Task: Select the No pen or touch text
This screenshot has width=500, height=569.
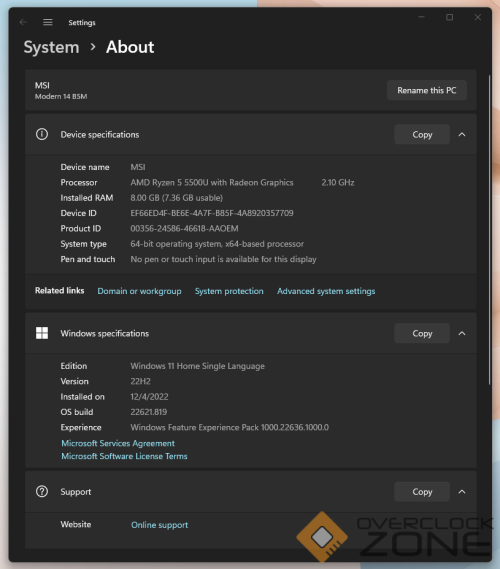Action: click(223, 259)
